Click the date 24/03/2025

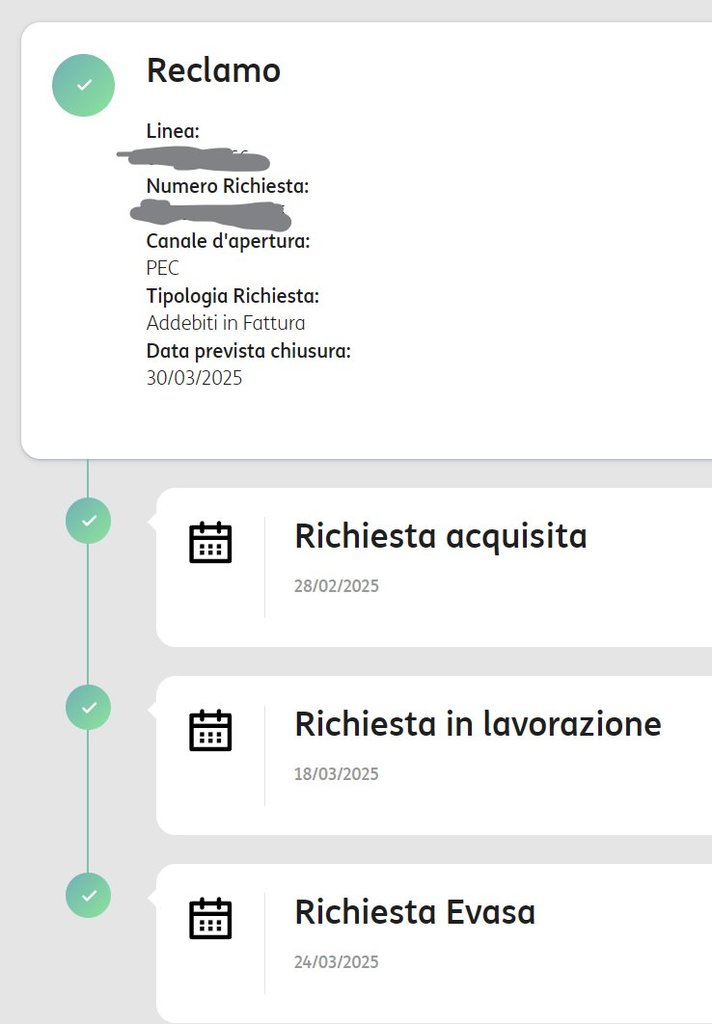tap(336, 962)
